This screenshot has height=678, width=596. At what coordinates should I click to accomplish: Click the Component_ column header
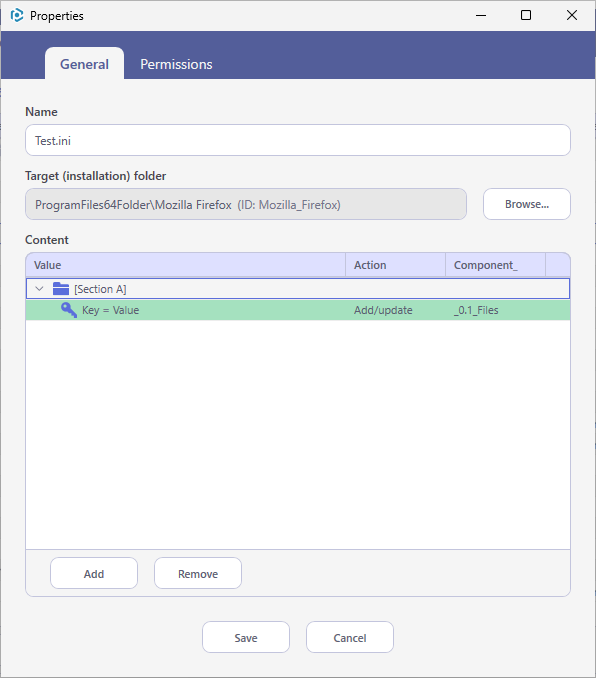(495, 265)
